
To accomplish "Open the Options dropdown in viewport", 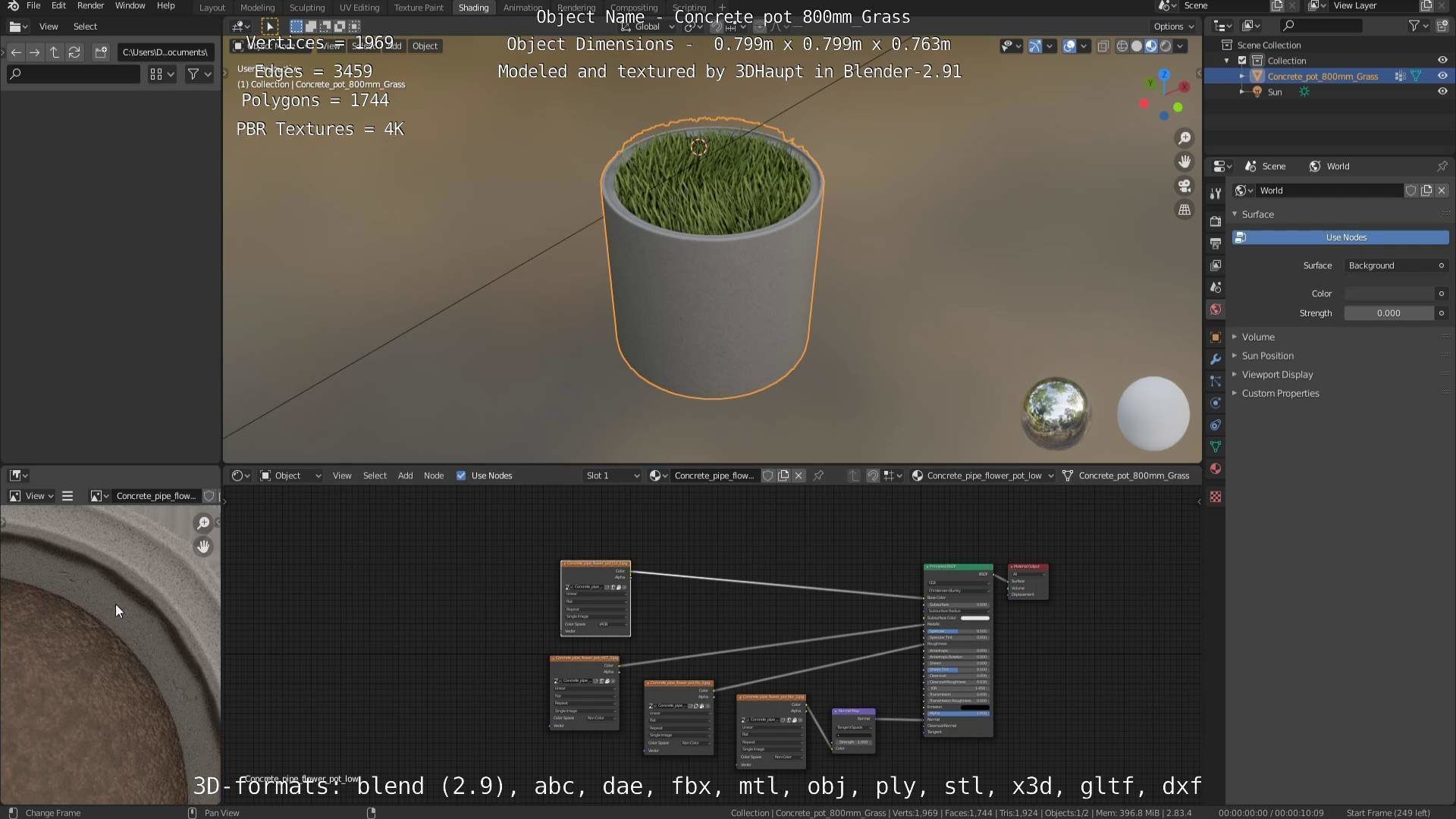I will coord(1174,26).
